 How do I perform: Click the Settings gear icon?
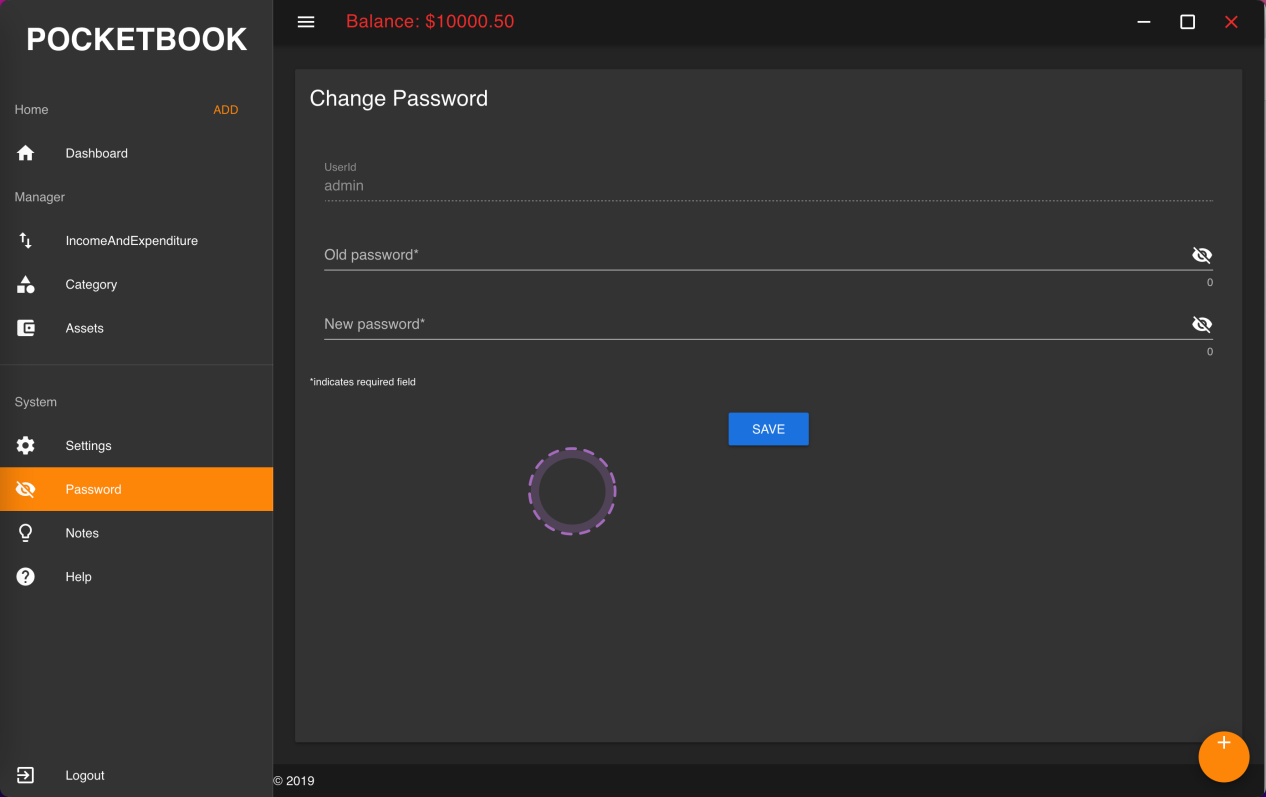(x=26, y=446)
